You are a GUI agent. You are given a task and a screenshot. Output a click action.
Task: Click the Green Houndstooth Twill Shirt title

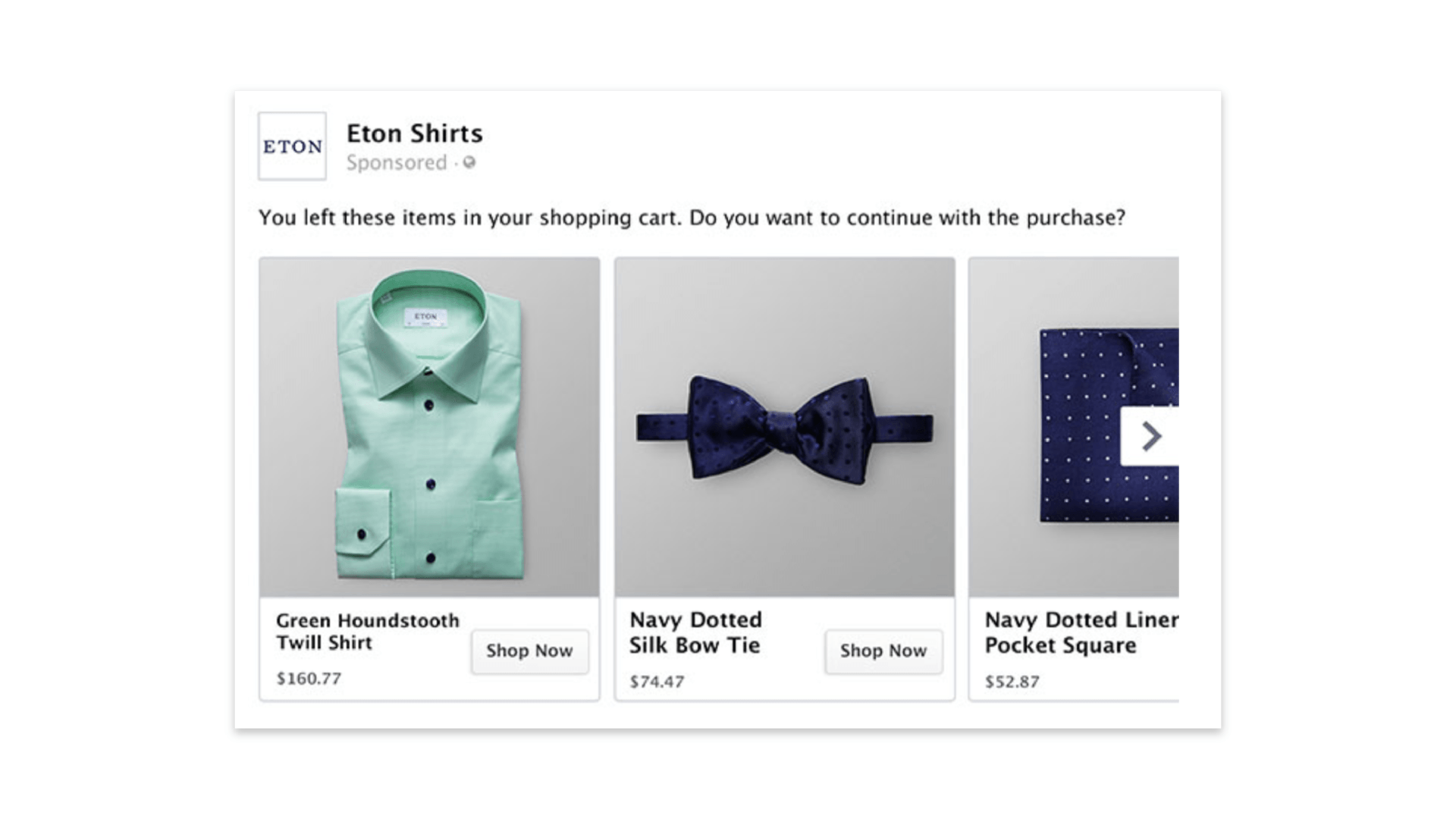tap(367, 632)
